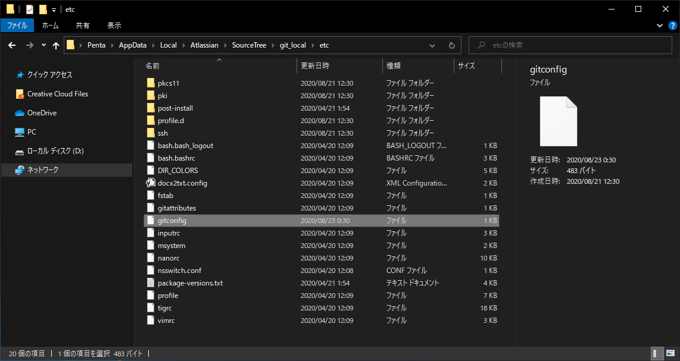The image size is (680, 361).
Task: Select the package-versions.txt file name
Action: click(190, 283)
